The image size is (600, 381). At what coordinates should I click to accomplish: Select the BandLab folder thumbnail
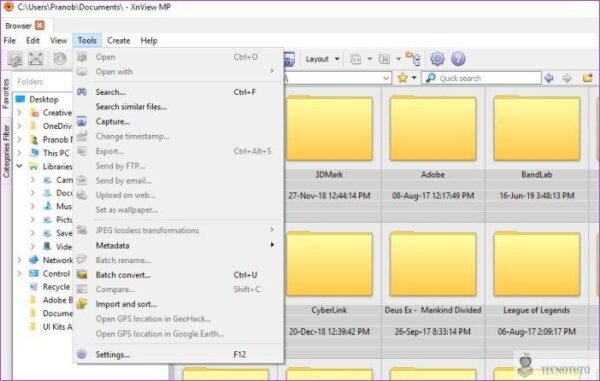[537, 129]
